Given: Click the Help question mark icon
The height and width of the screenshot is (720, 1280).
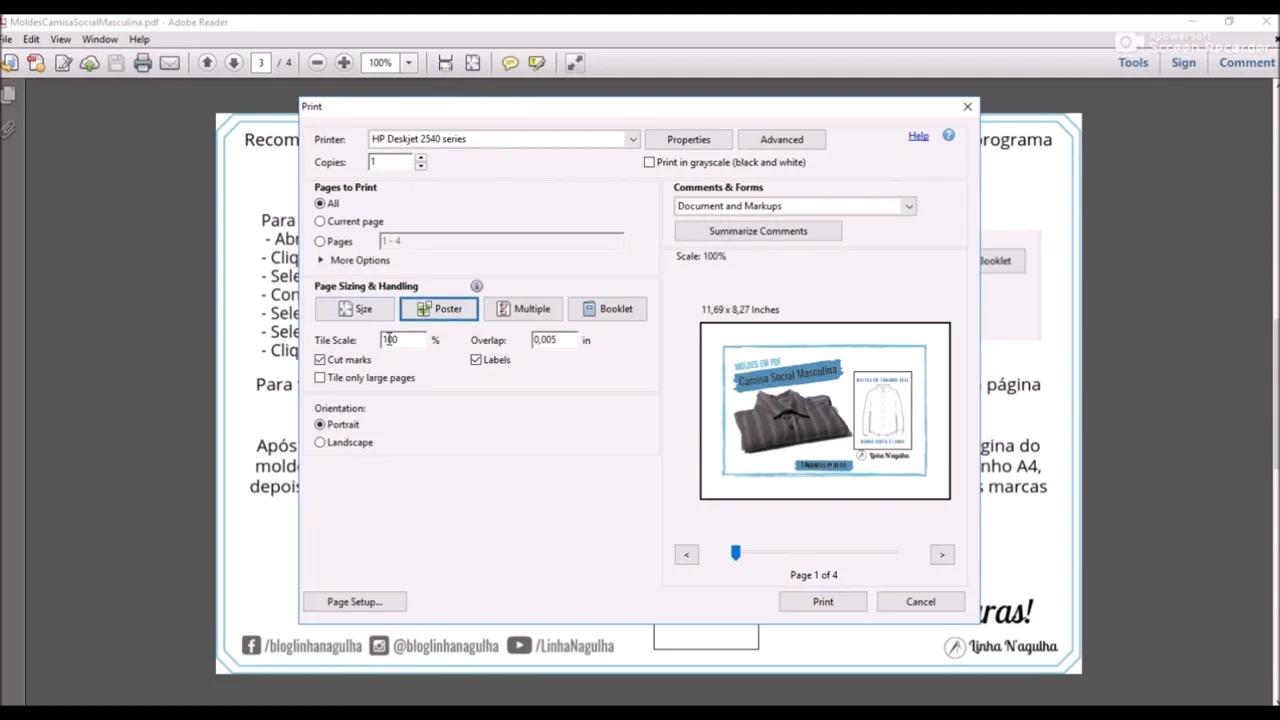Looking at the screenshot, I should [x=948, y=135].
